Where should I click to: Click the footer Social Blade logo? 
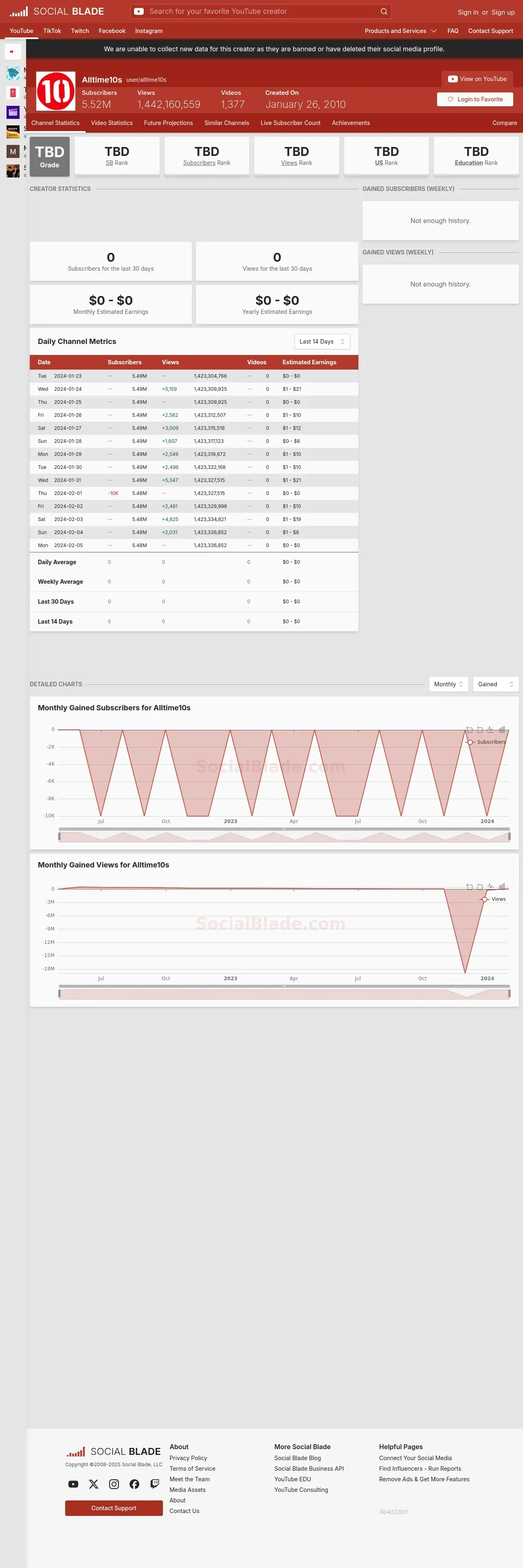113,1452
